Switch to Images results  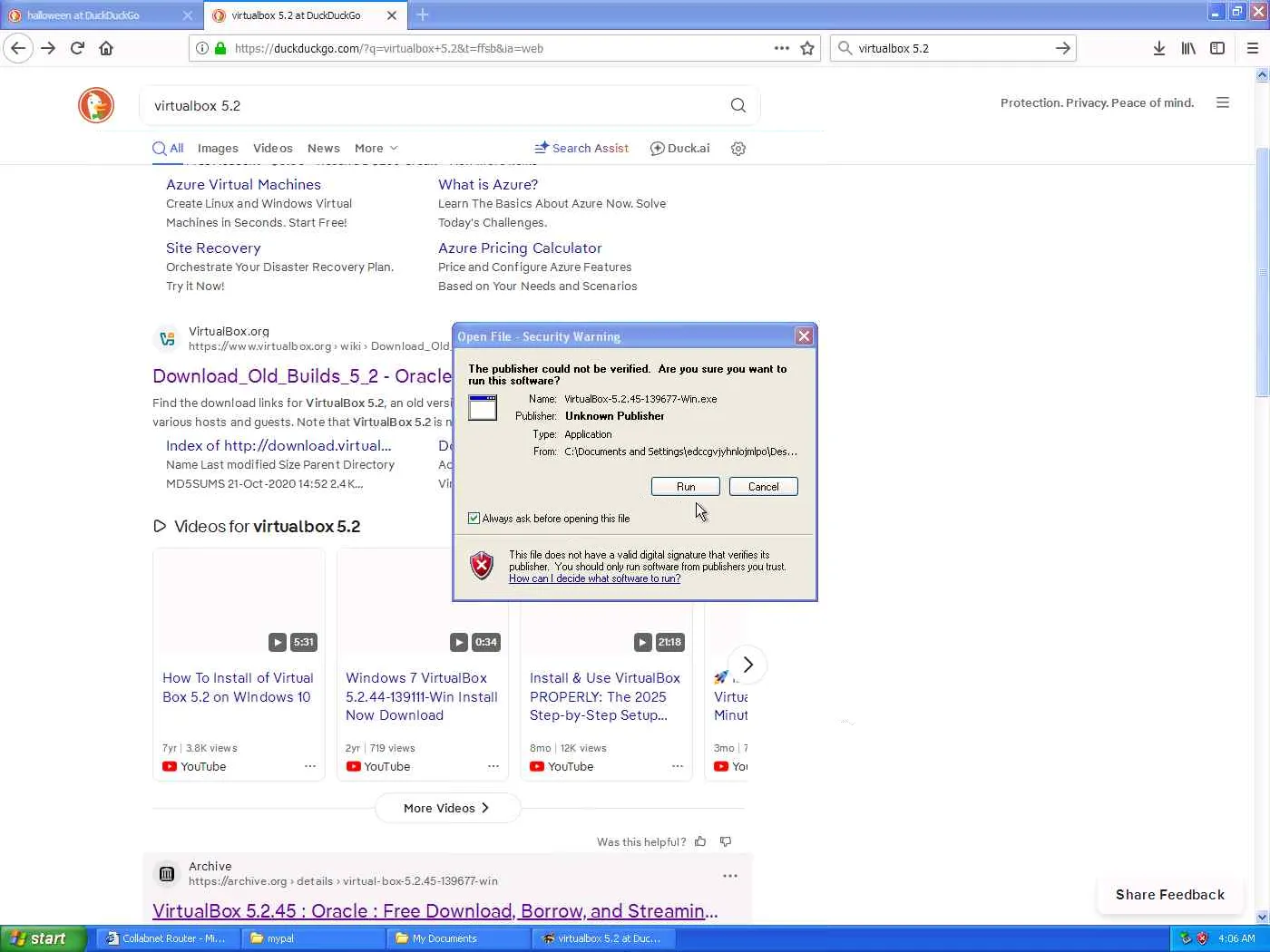click(218, 149)
